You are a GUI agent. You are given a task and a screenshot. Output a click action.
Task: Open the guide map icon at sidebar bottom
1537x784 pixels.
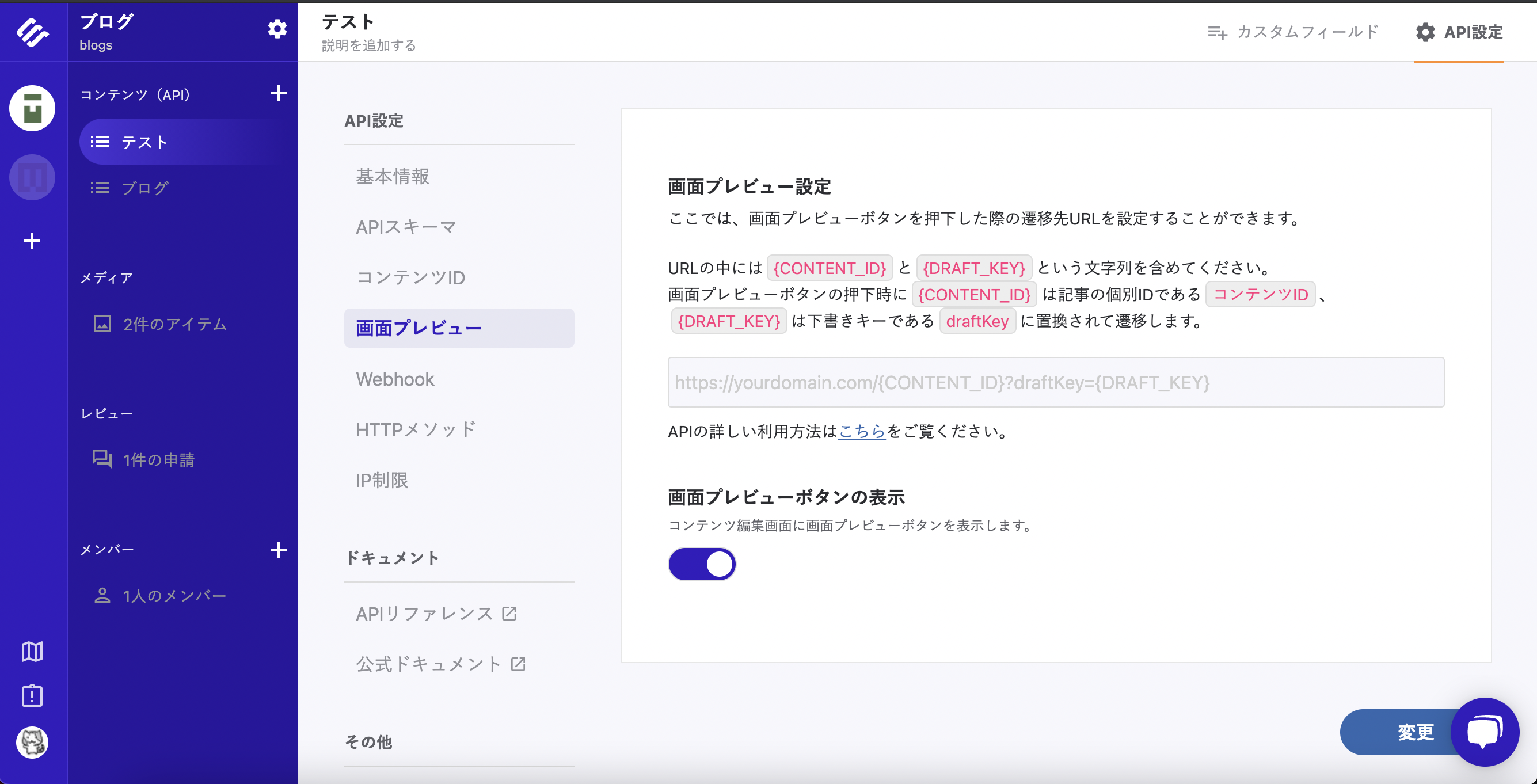click(x=32, y=652)
